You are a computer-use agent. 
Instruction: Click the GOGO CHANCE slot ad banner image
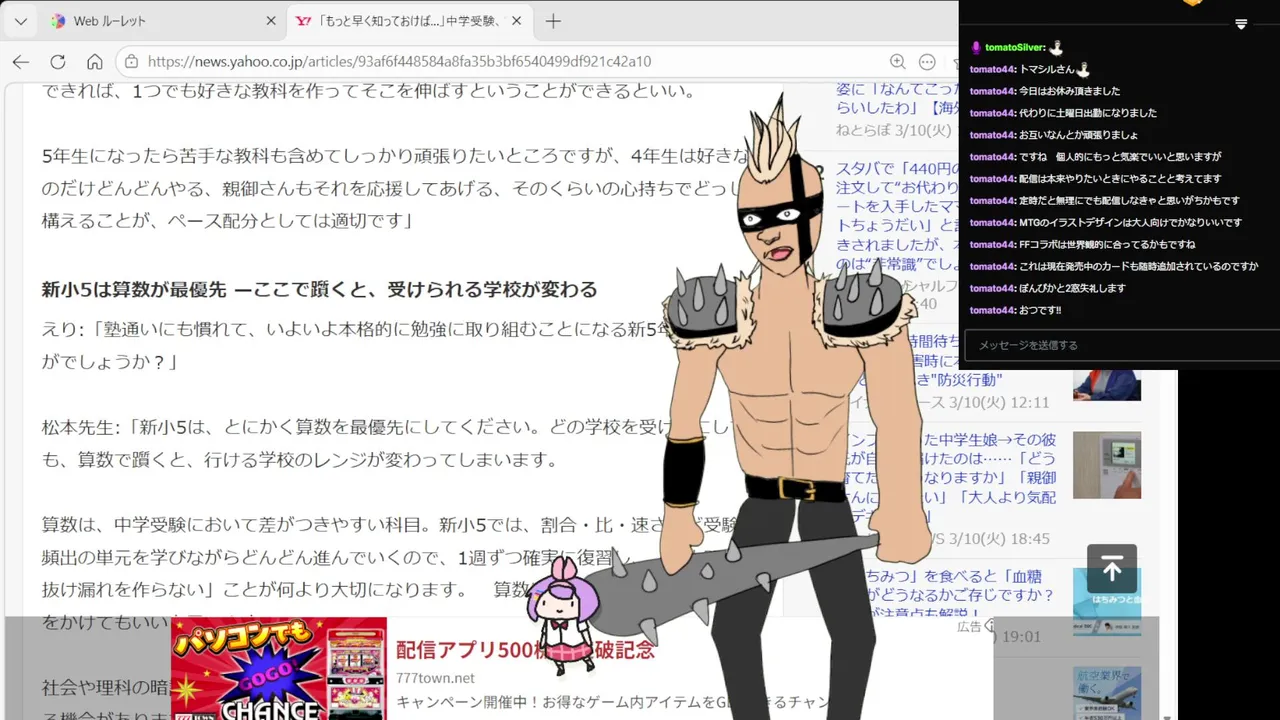[x=278, y=669]
